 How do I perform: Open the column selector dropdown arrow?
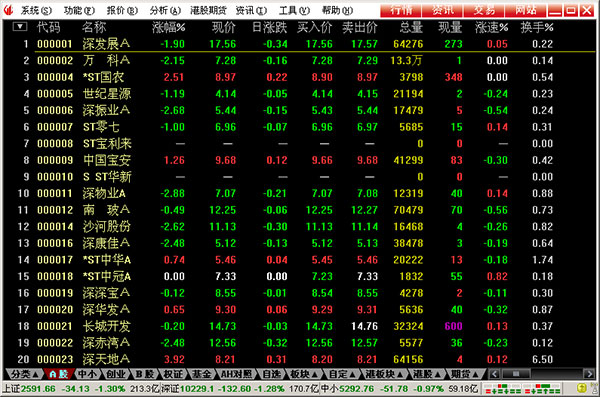pos(20,27)
